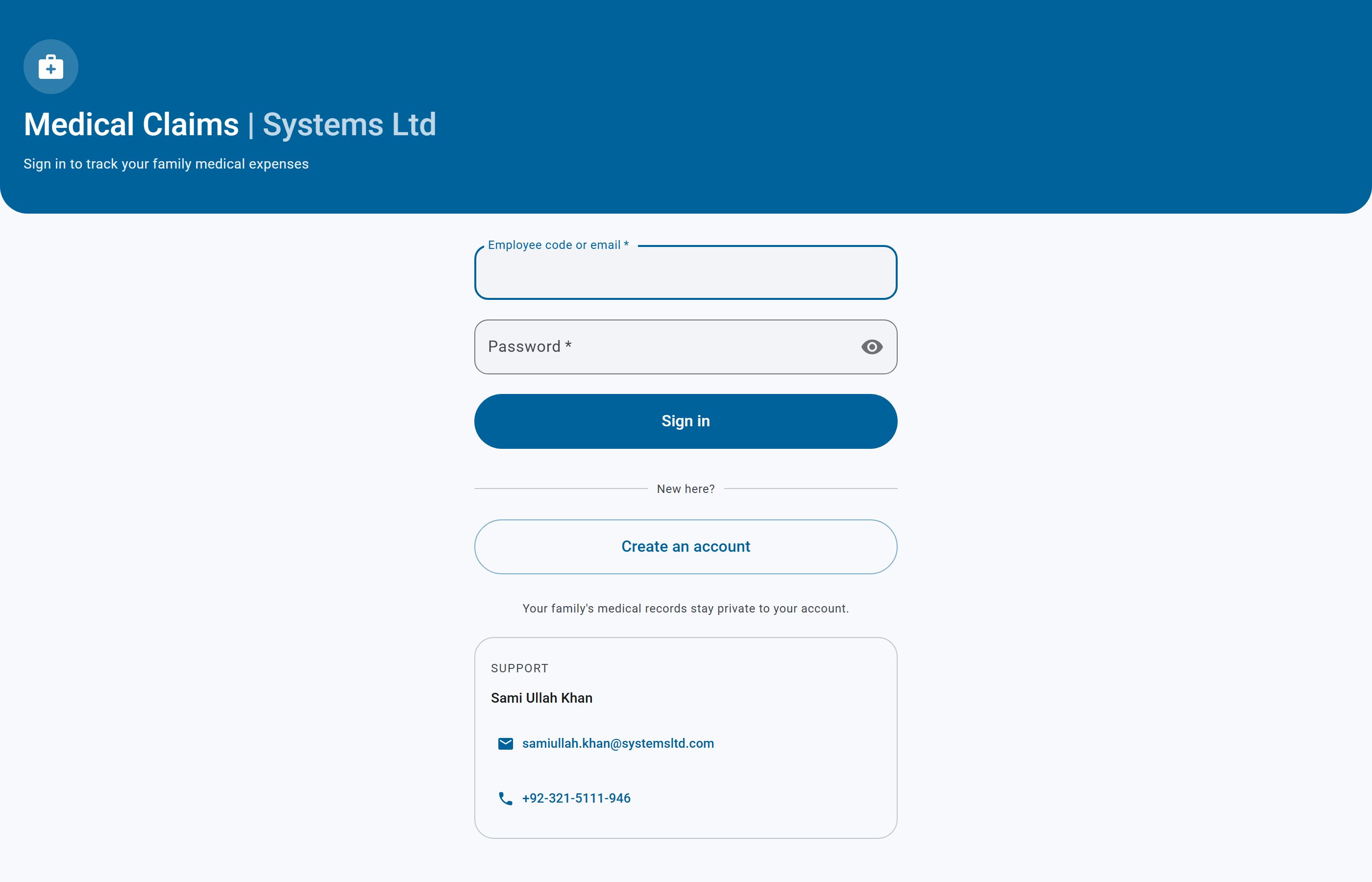Click the envelope icon in Support card
1372x882 pixels.
tap(506, 744)
